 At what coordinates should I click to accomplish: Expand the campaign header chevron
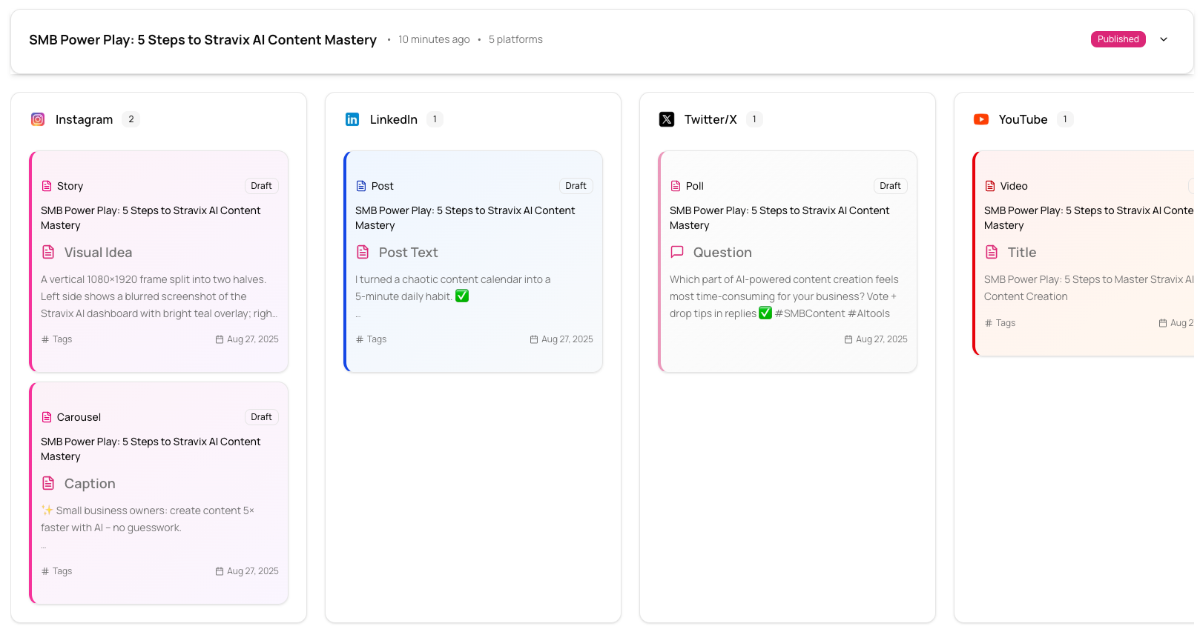click(x=1163, y=40)
